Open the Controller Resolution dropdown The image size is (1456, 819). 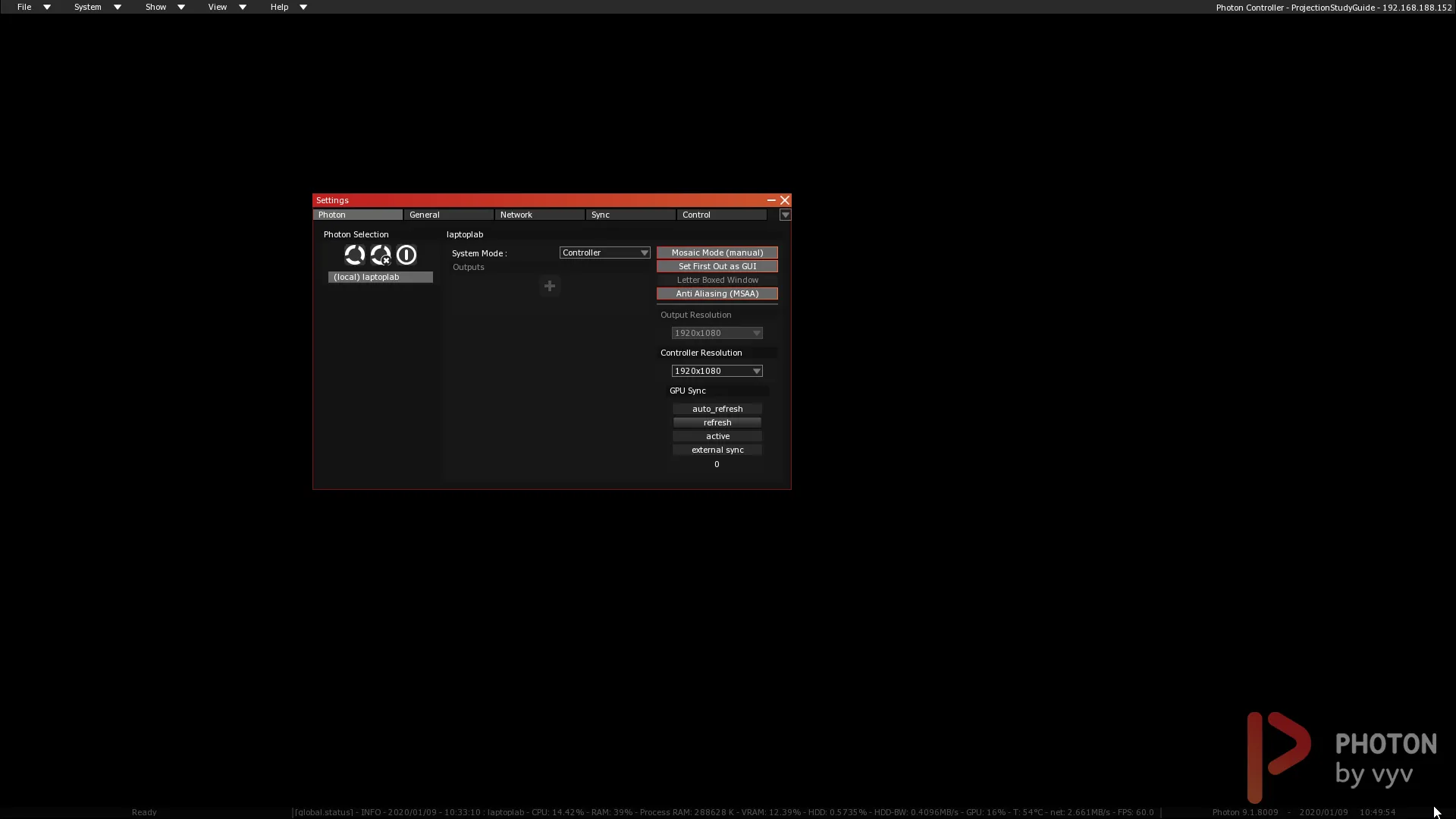(717, 371)
